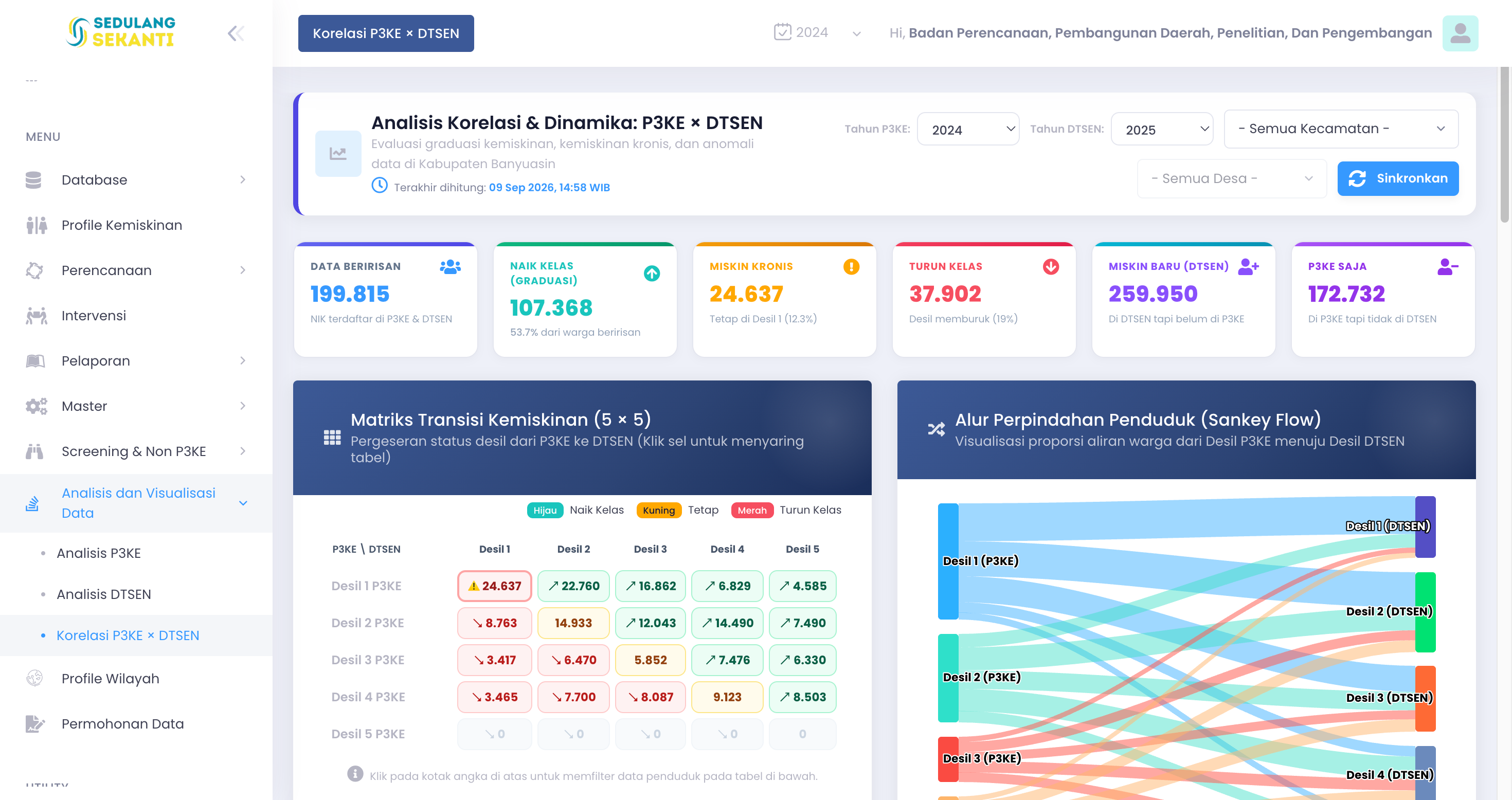Collapse Analisis dan Visualisasi Data menu
The image size is (1512, 800).
136,503
